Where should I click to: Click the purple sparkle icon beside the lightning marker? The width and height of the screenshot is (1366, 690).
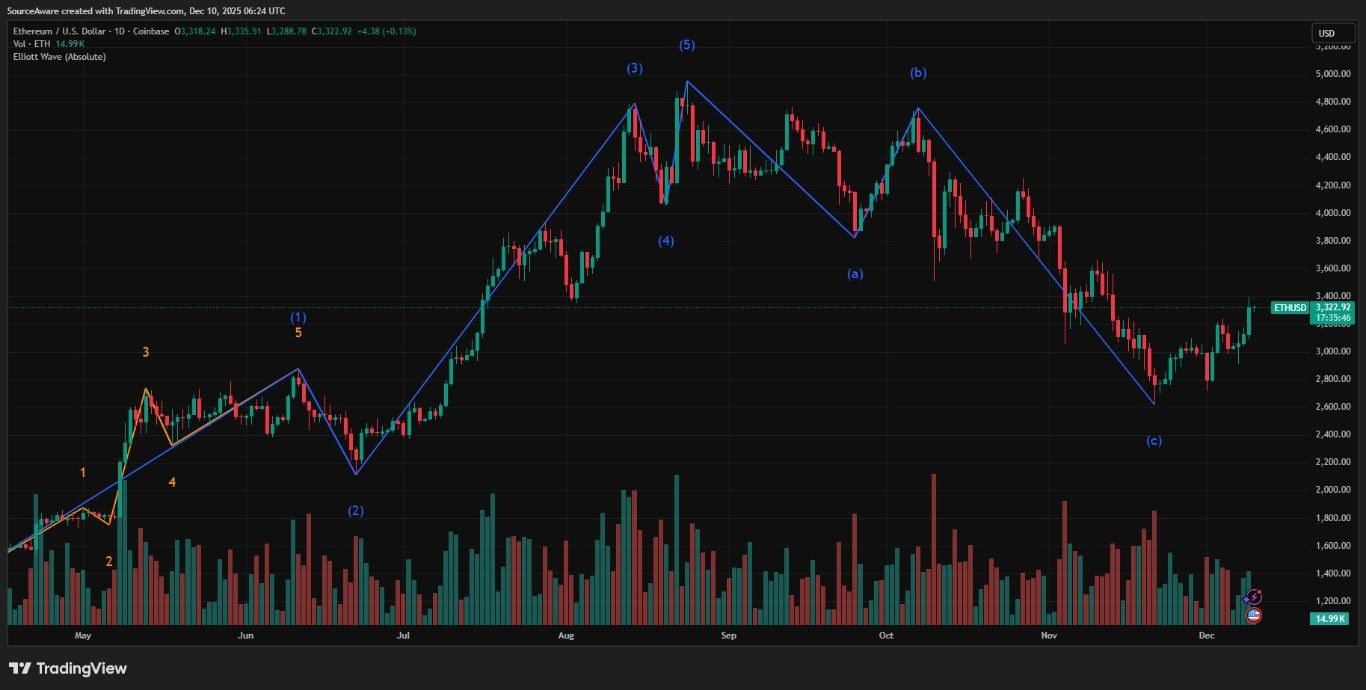click(1246, 600)
